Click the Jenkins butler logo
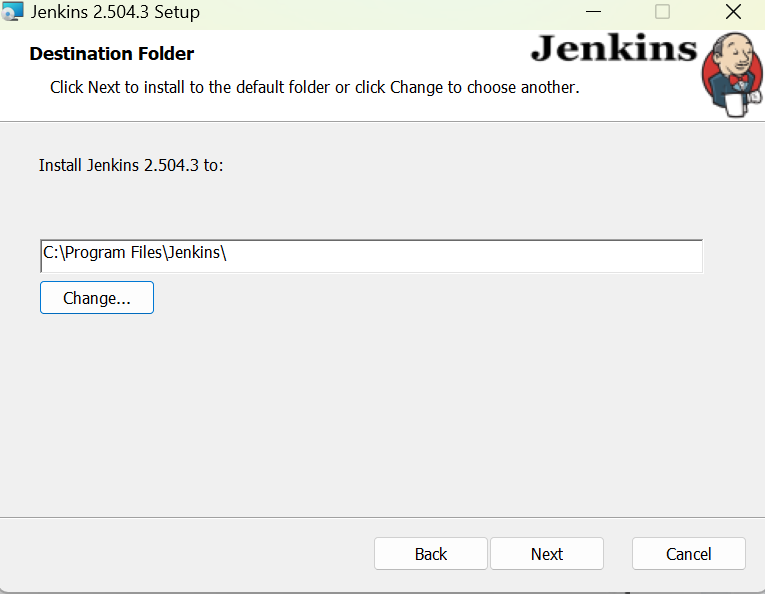The height and width of the screenshot is (594, 765). 732,75
